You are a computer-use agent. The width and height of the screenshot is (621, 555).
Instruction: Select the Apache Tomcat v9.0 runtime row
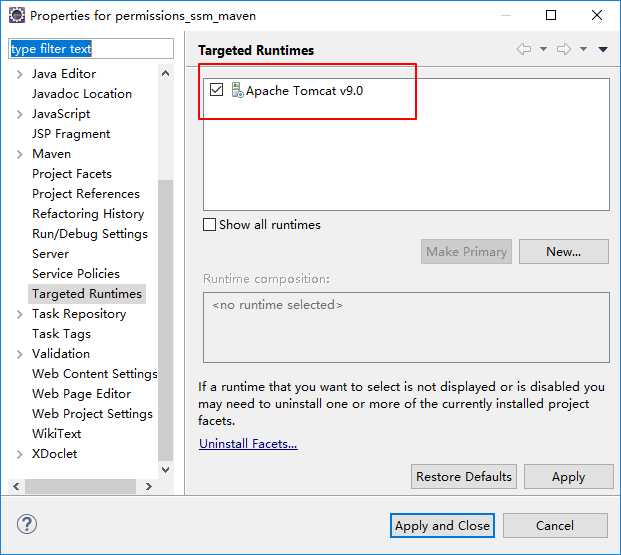click(406, 90)
